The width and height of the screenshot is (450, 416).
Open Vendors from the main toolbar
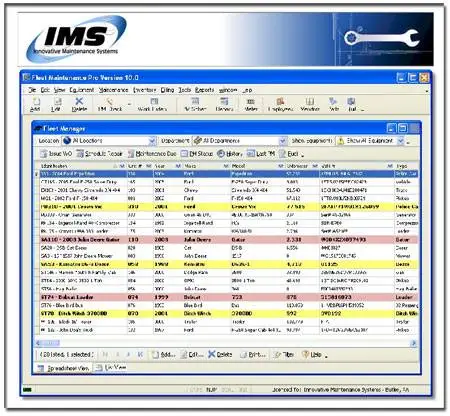310,104
